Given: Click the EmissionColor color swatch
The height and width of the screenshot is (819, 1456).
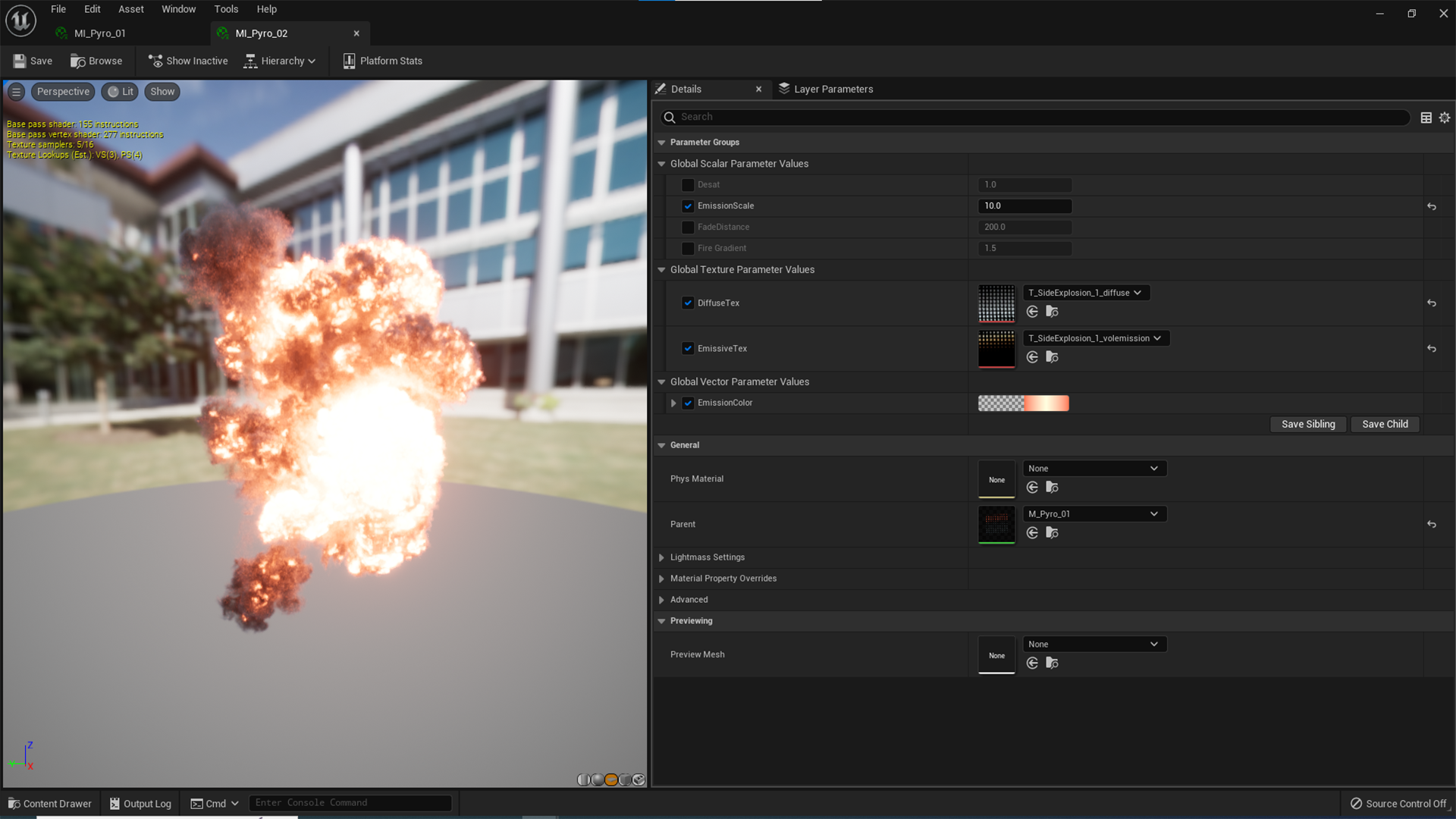Looking at the screenshot, I should tap(1023, 403).
